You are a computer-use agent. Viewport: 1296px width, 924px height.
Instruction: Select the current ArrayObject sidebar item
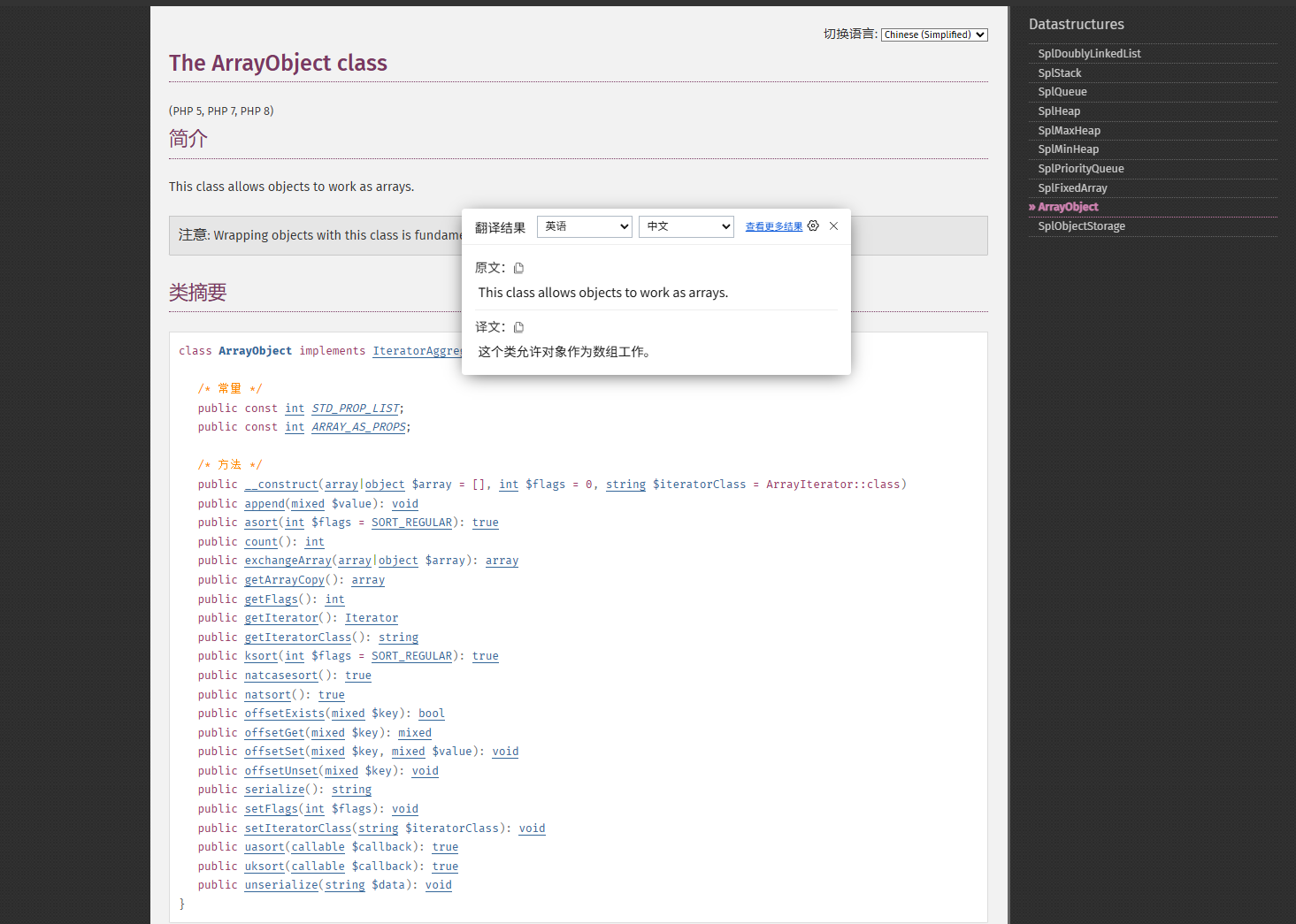click(x=1068, y=207)
